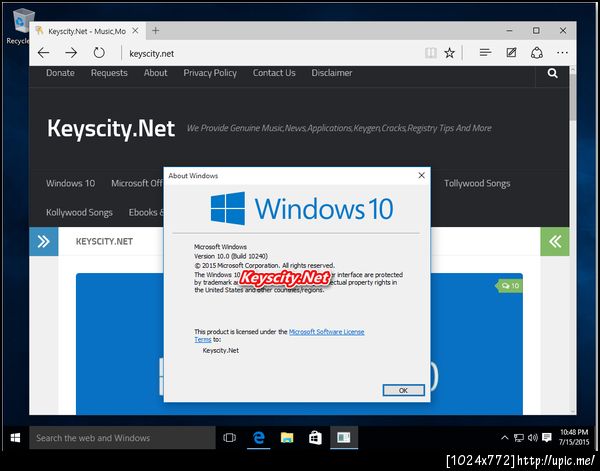Add page to favorites with star icon
Screen dimensions: 600x471
click(450, 53)
